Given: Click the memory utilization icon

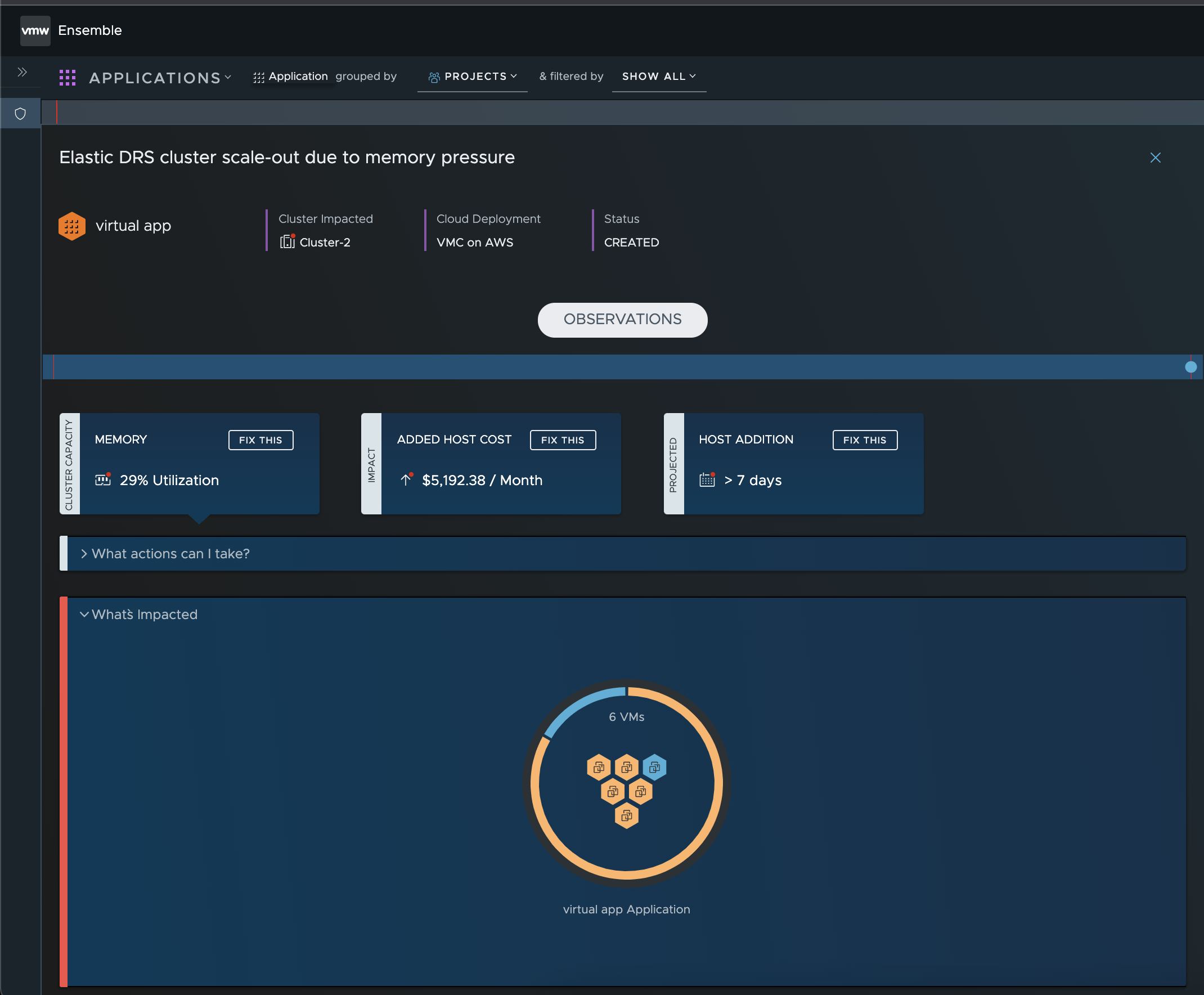Looking at the screenshot, I should [x=103, y=479].
